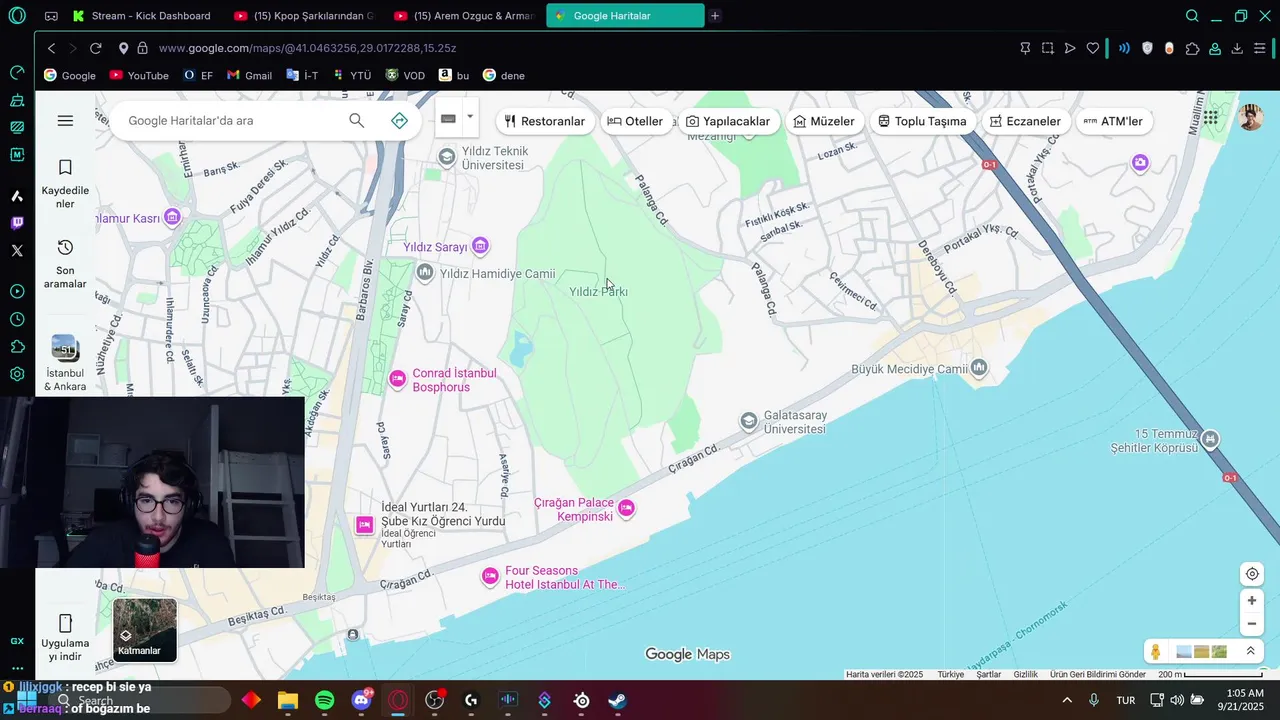Screen dimensions: 1280x720
Task: Open the Google Maps hamburger menu
Action: coord(65,121)
